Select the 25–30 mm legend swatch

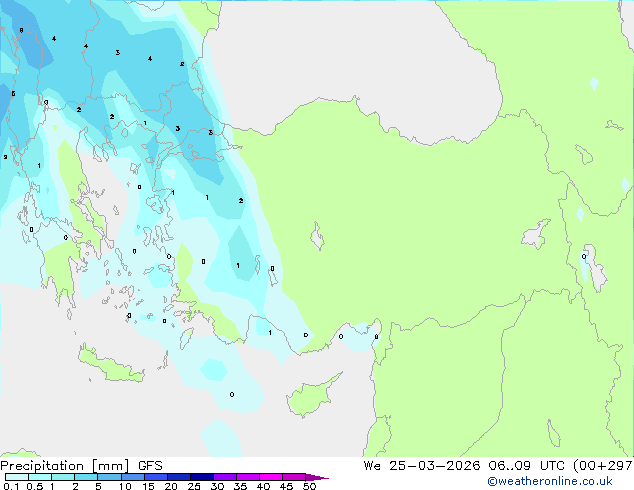pos(201,477)
